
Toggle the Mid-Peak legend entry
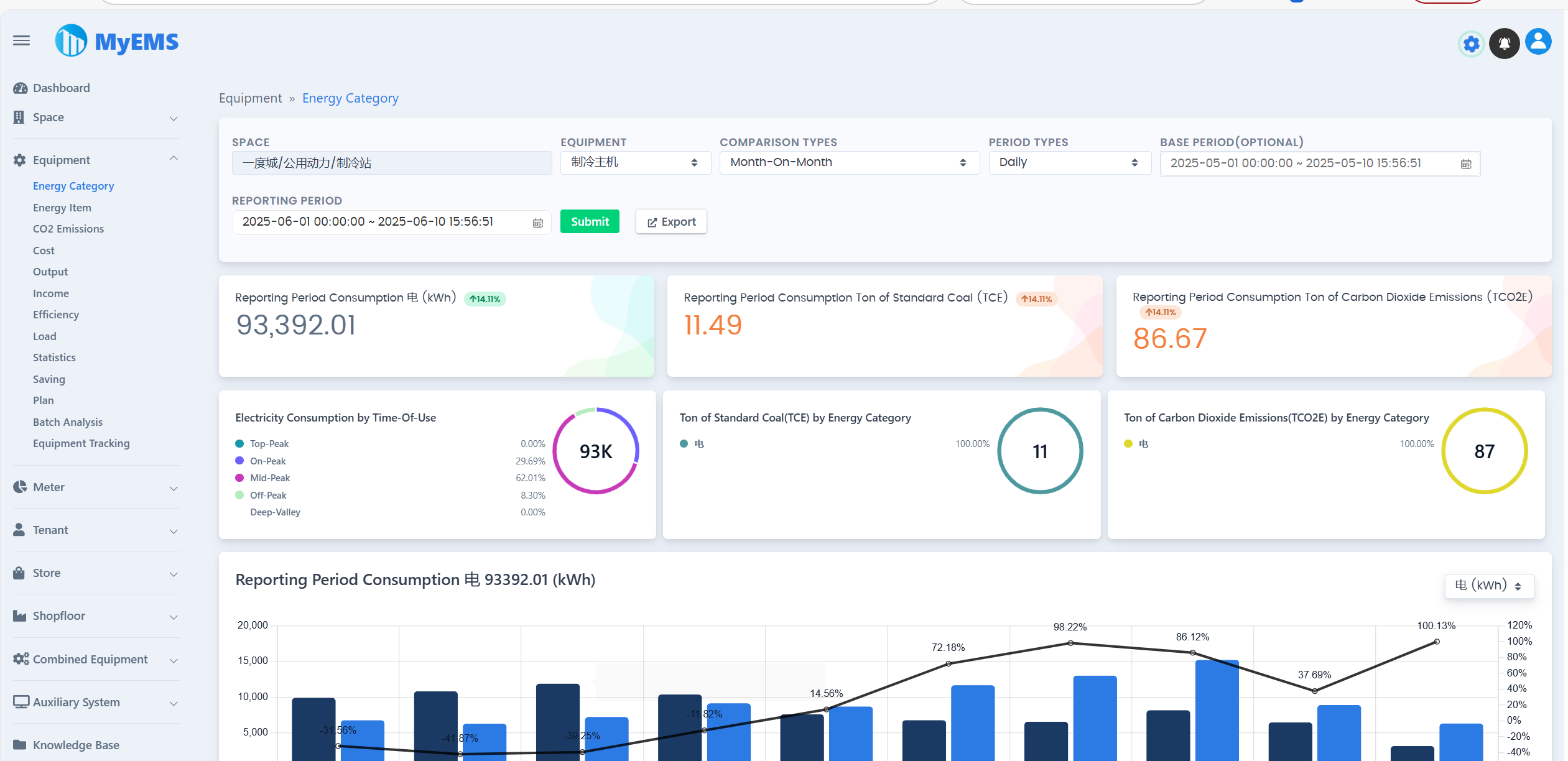point(270,478)
